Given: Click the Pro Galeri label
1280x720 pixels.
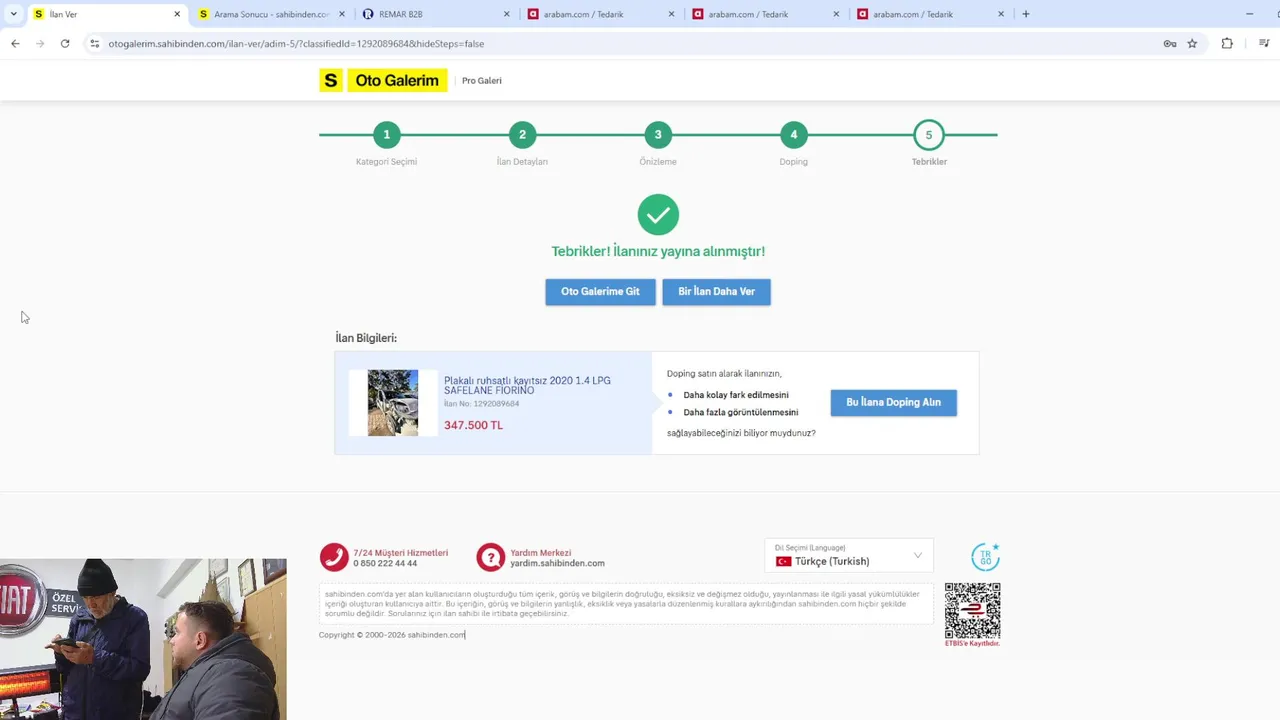Looking at the screenshot, I should click(482, 81).
